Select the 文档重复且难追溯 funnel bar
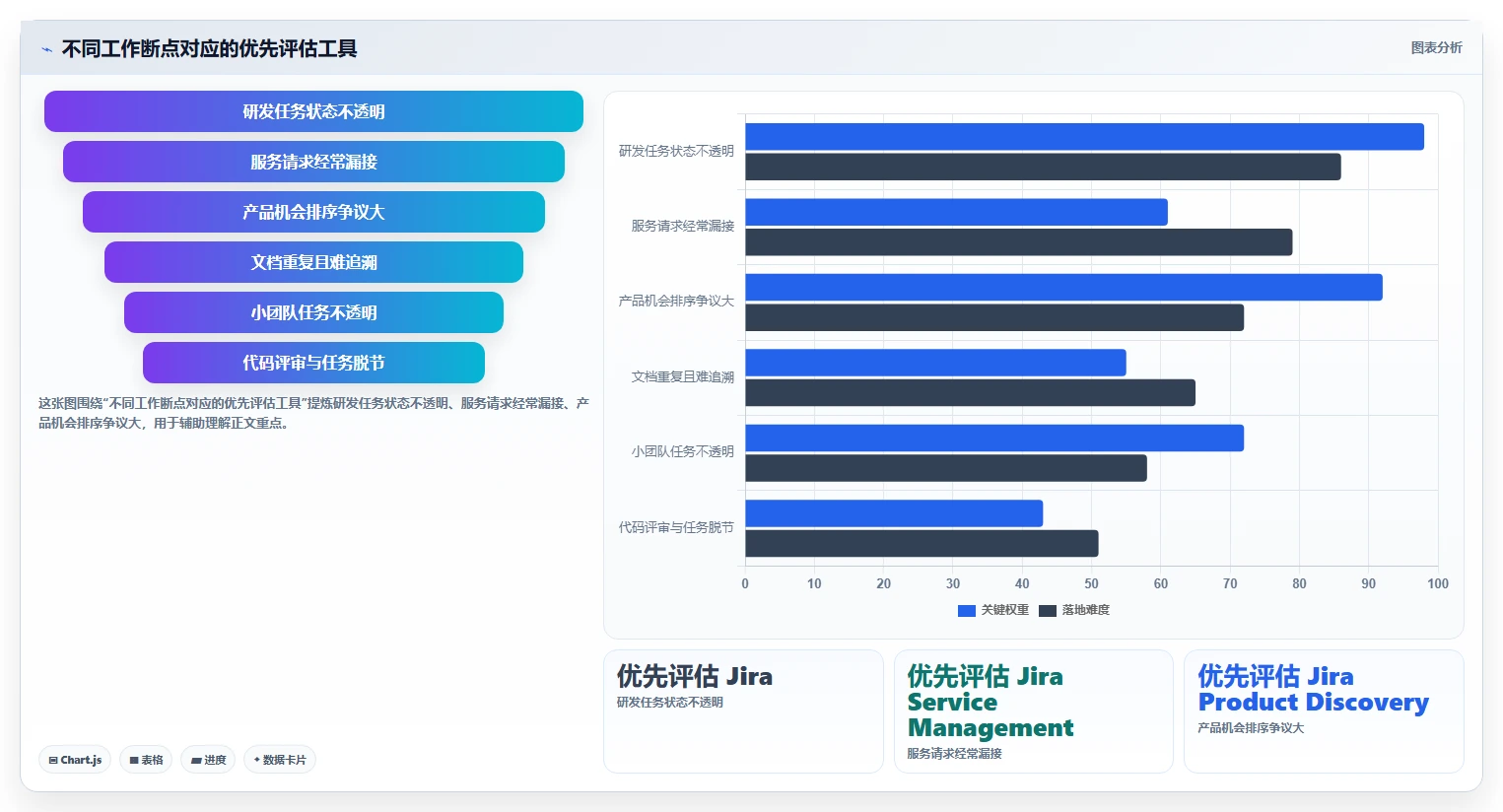Screen dimensions: 1503x812 click(313, 262)
